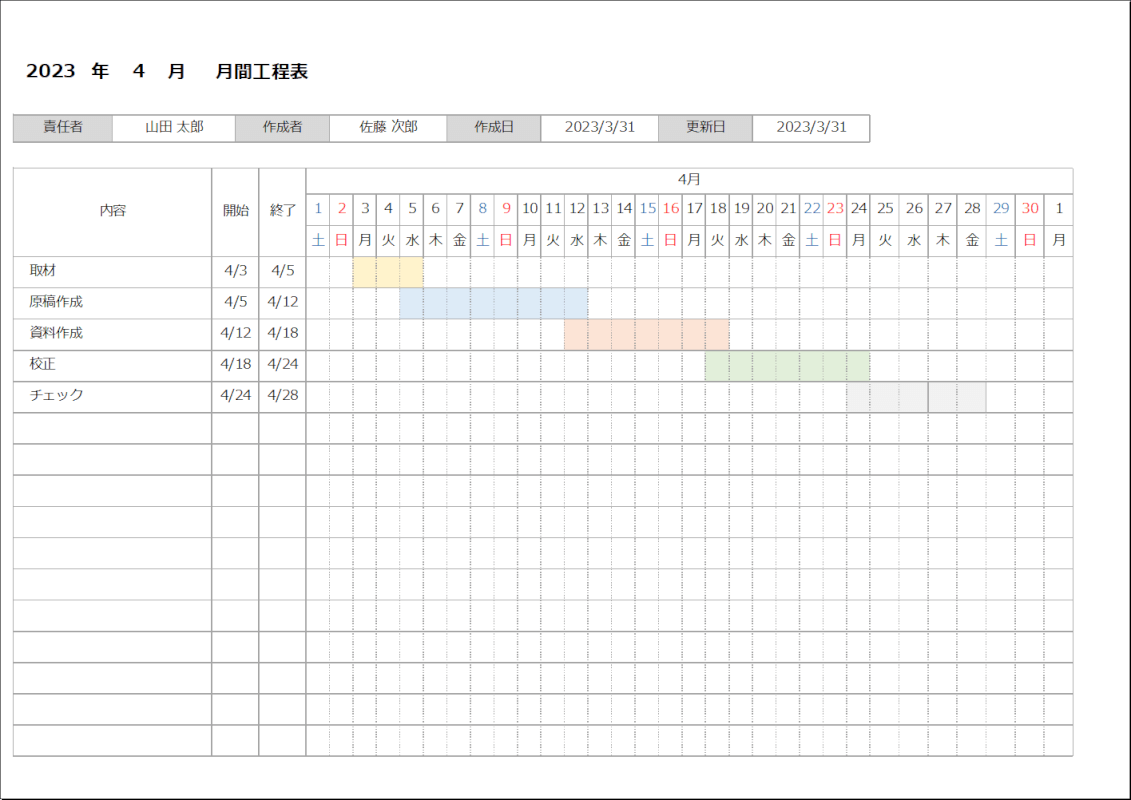Select the 開始 column header

236,211
